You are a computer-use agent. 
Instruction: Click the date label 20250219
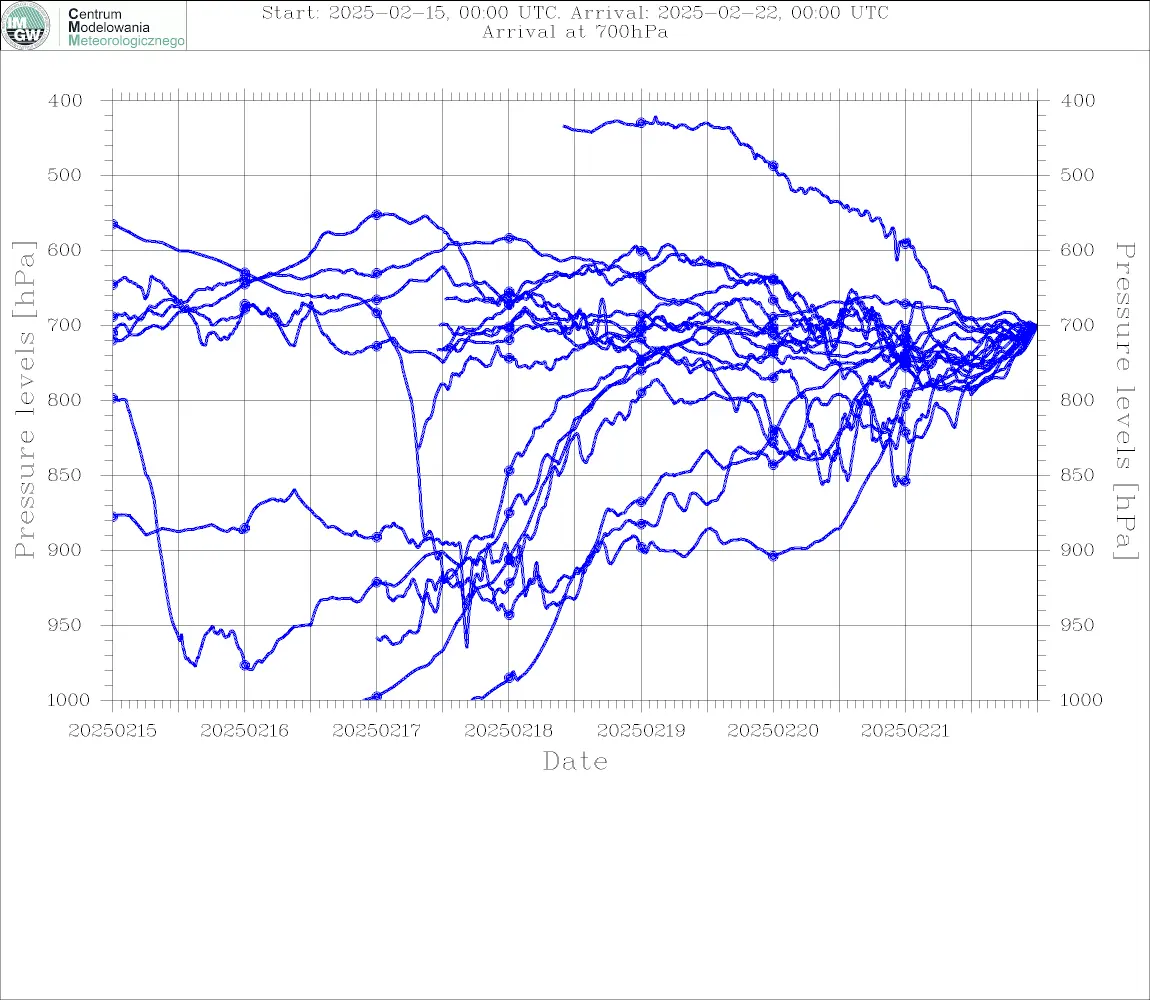point(641,731)
